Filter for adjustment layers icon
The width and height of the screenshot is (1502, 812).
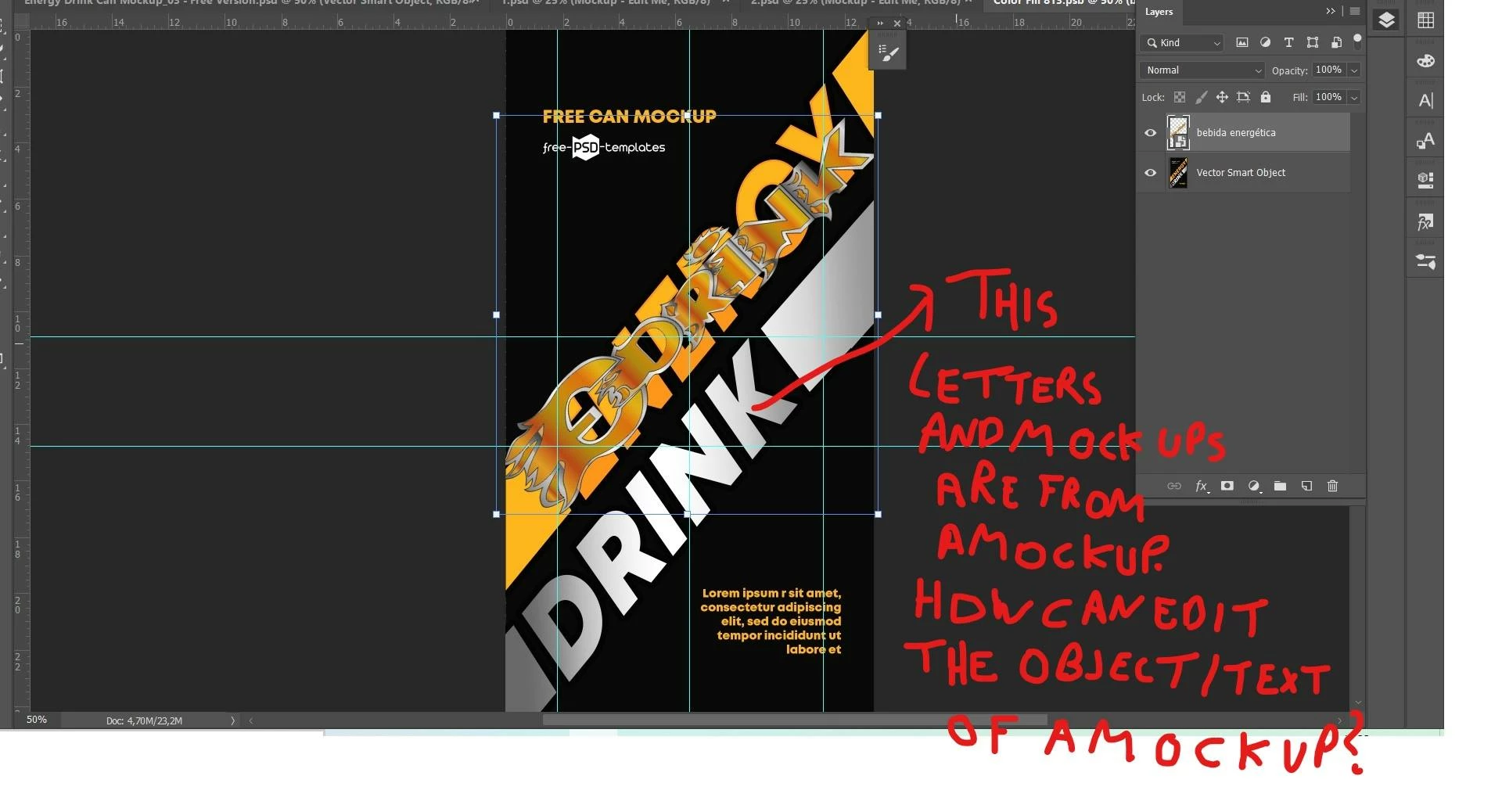(1265, 43)
